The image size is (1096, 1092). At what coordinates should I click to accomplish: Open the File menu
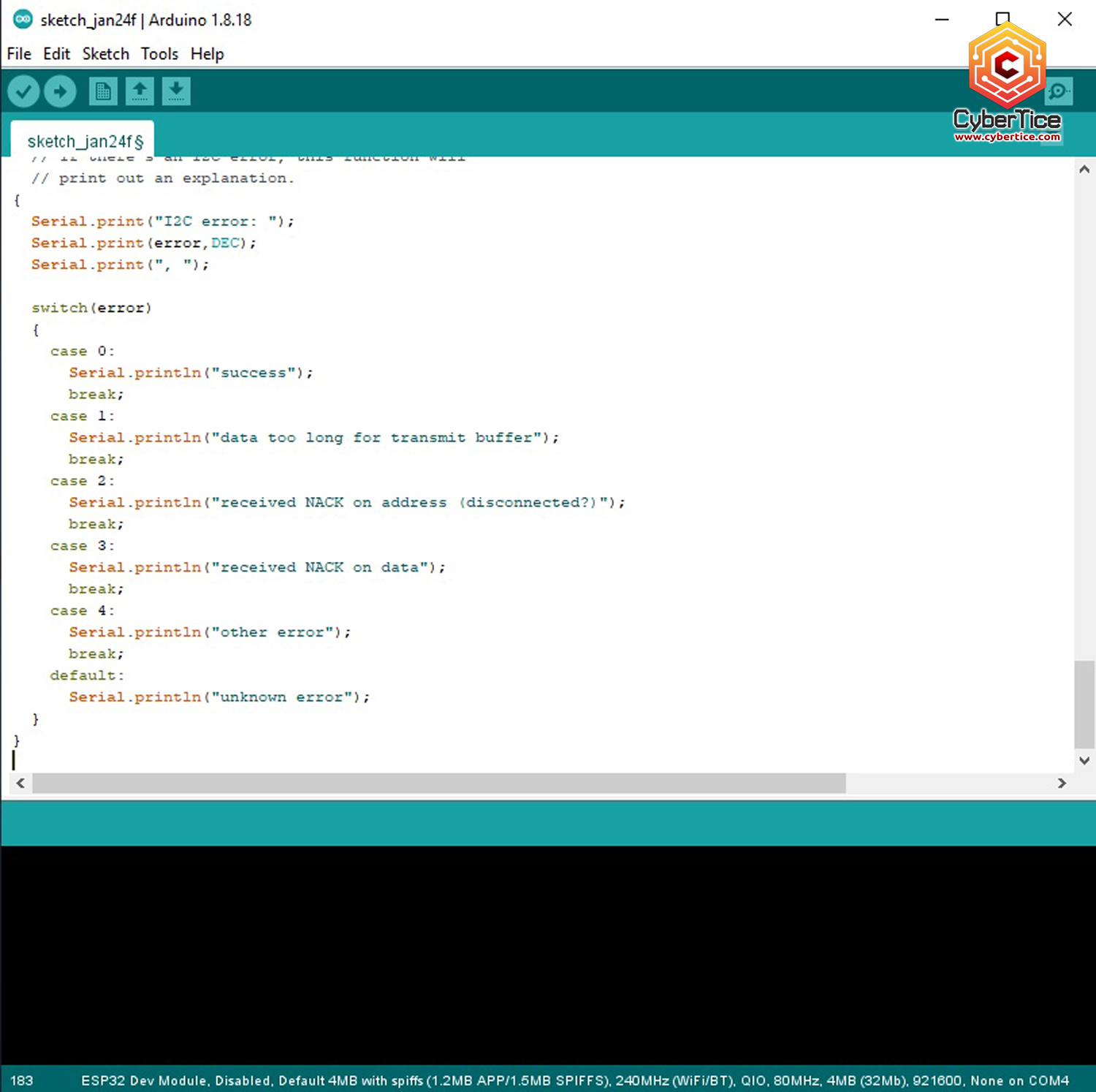(19, 54)
